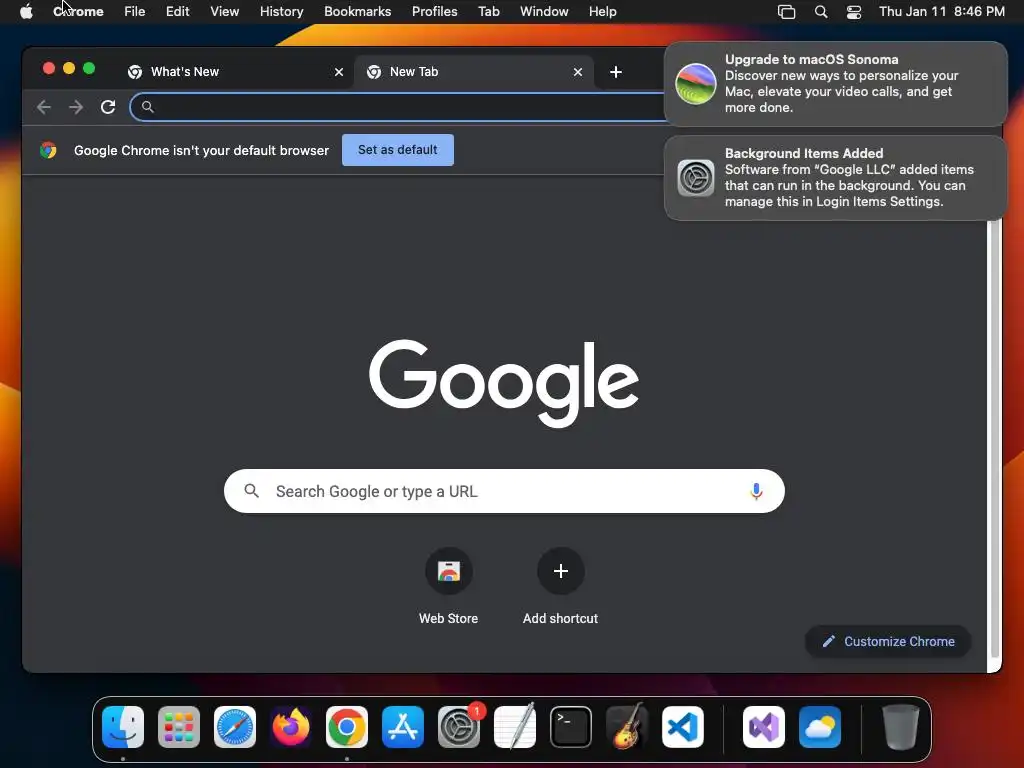Open the Window menu
Screen dimensions: 1024x768
[544, 12]
